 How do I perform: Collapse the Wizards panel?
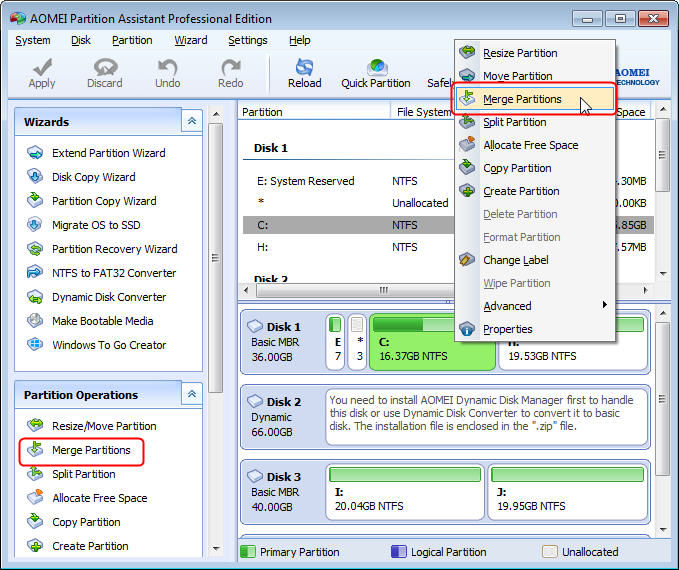click(x=192, y=121)
